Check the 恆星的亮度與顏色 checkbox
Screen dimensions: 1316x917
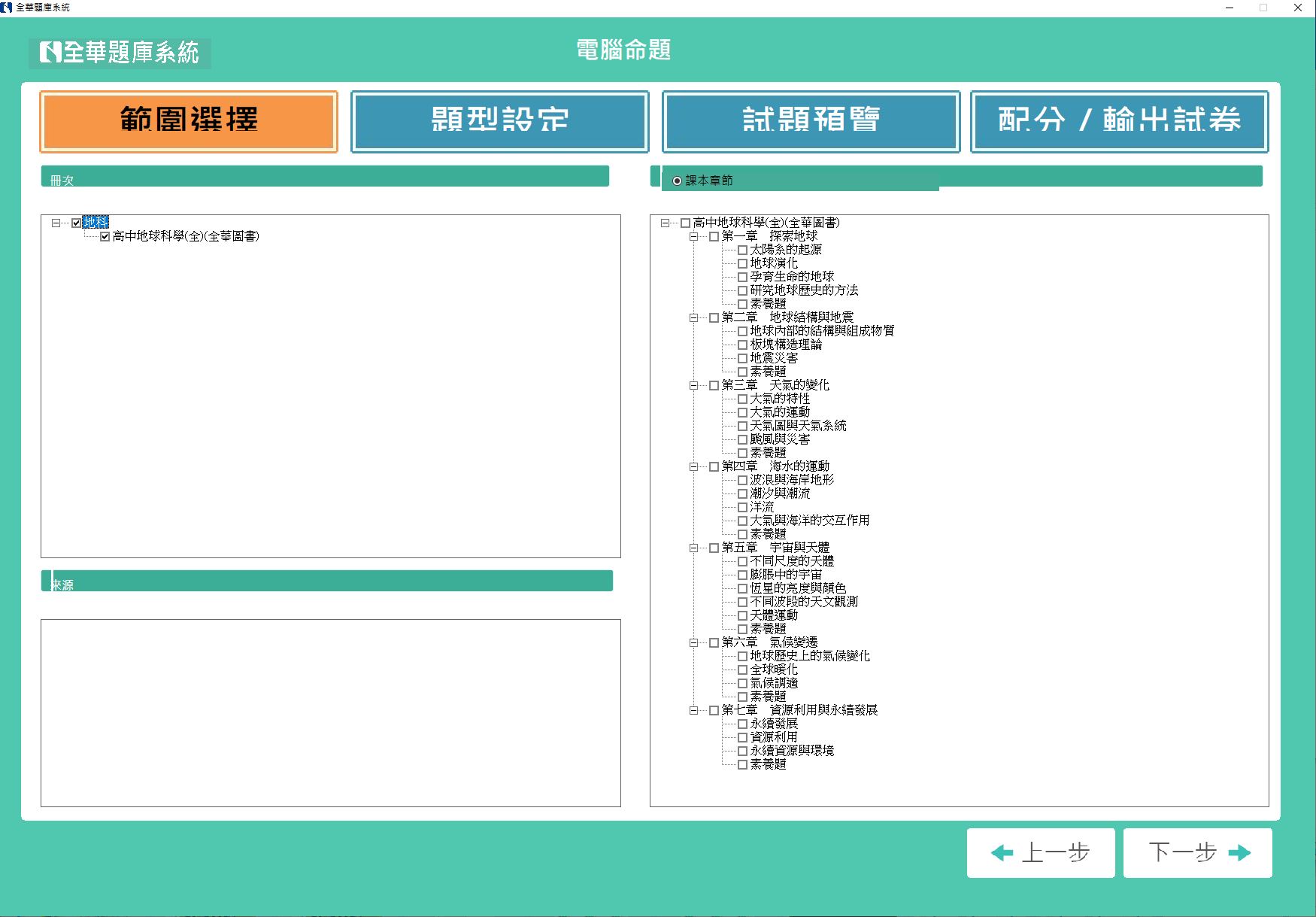pos(742,588)
